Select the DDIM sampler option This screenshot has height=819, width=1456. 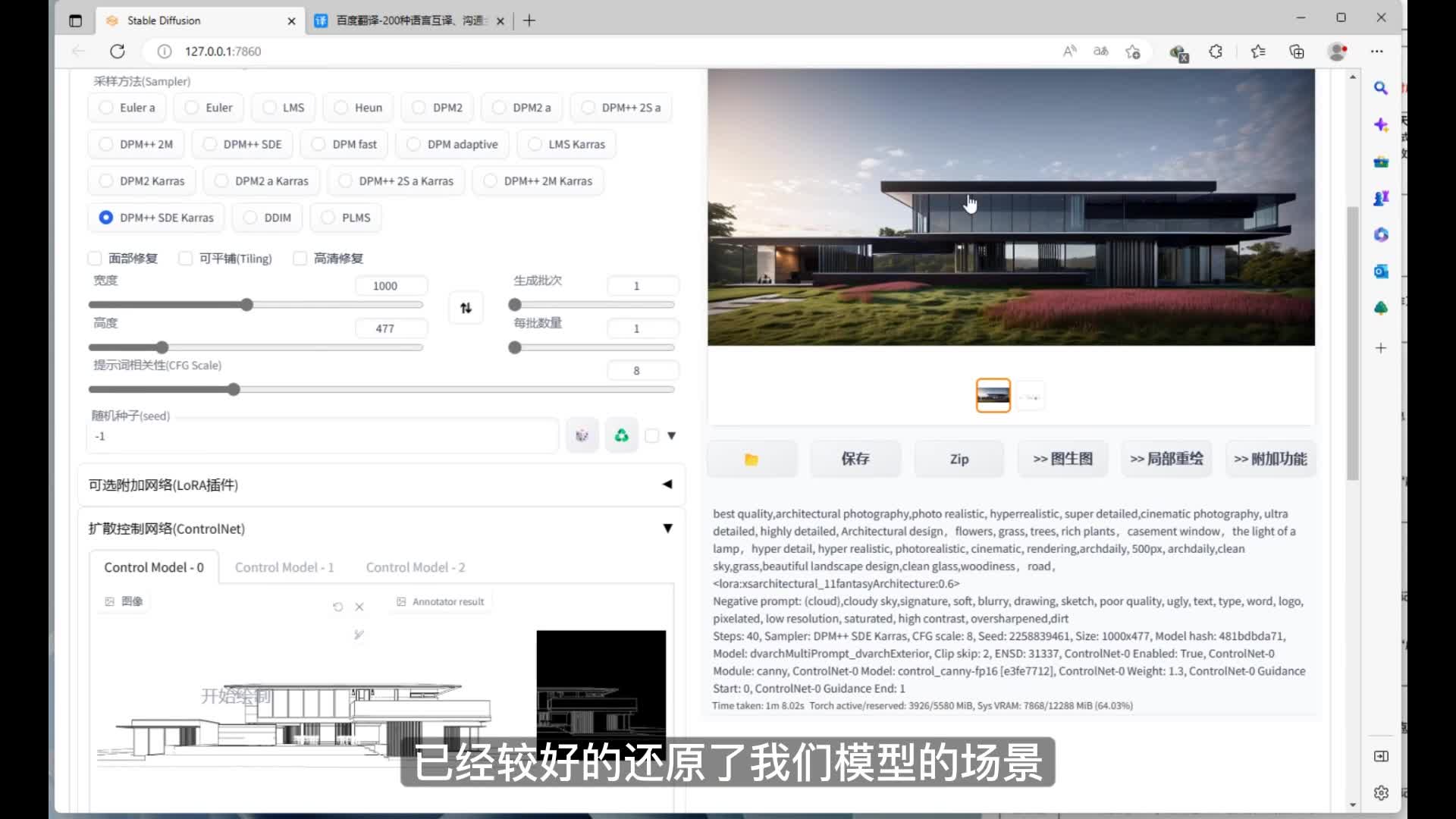click(250, 218)
